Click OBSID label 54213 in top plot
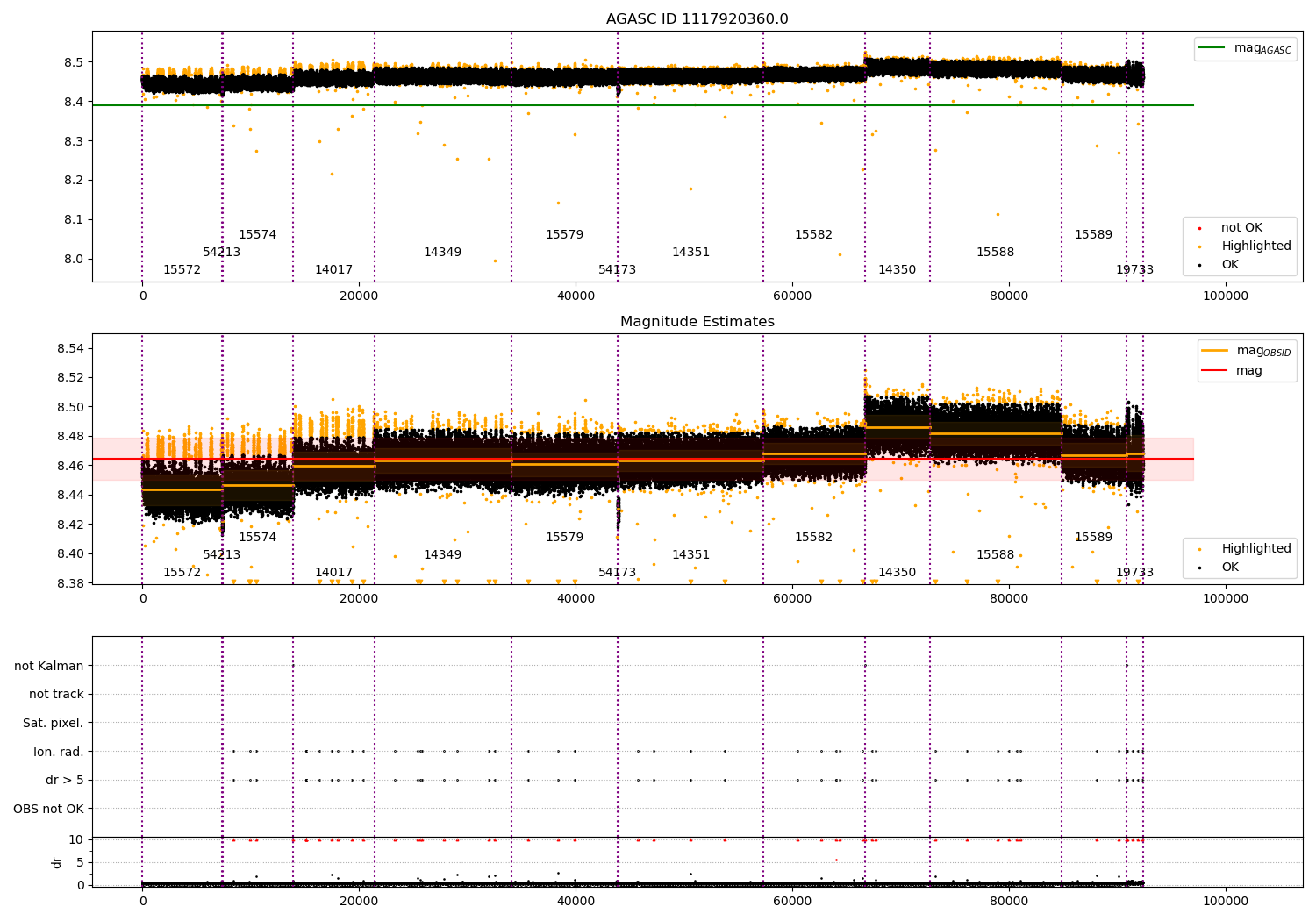 (221, 253)
